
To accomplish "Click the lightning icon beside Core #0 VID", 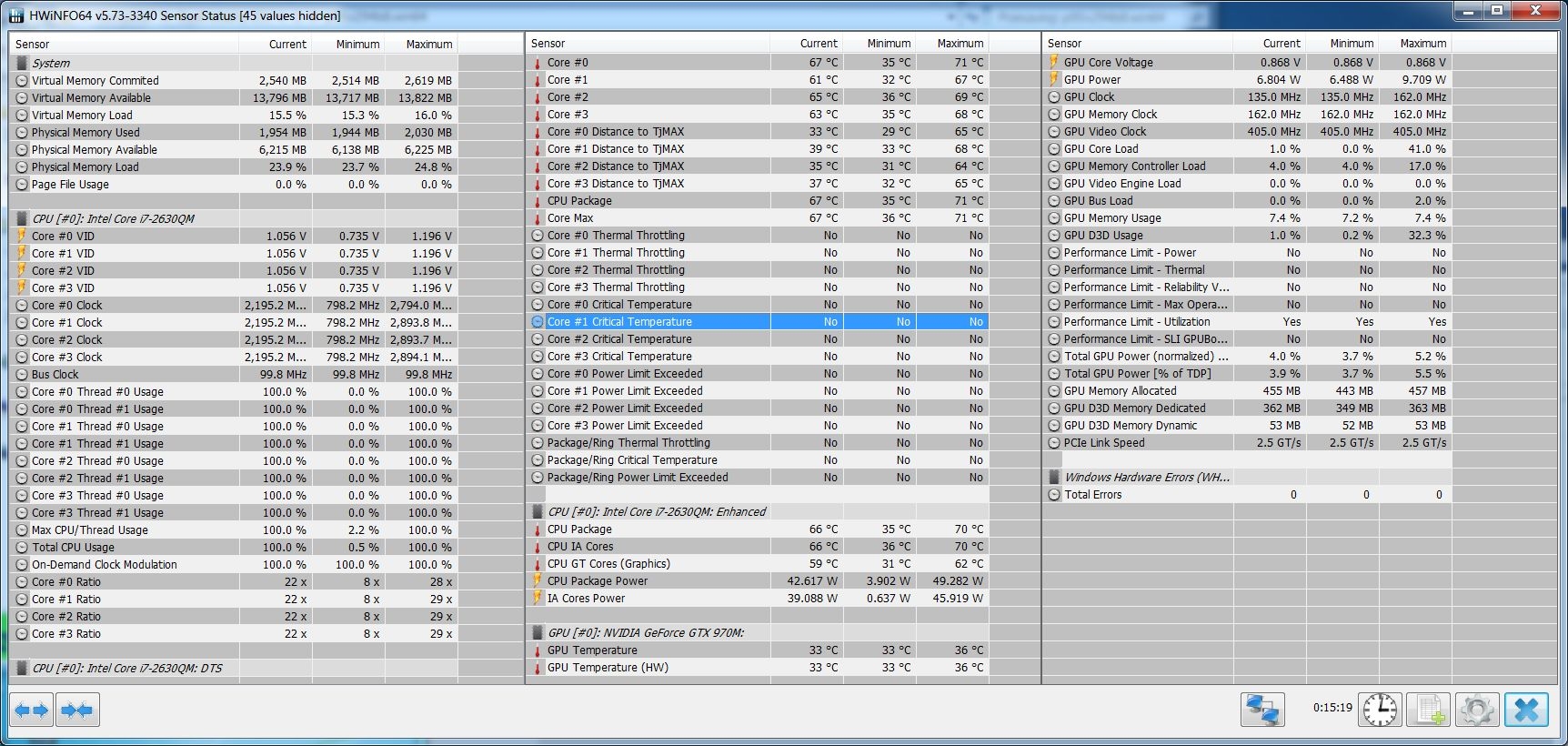I will click(x=22, y=237).
